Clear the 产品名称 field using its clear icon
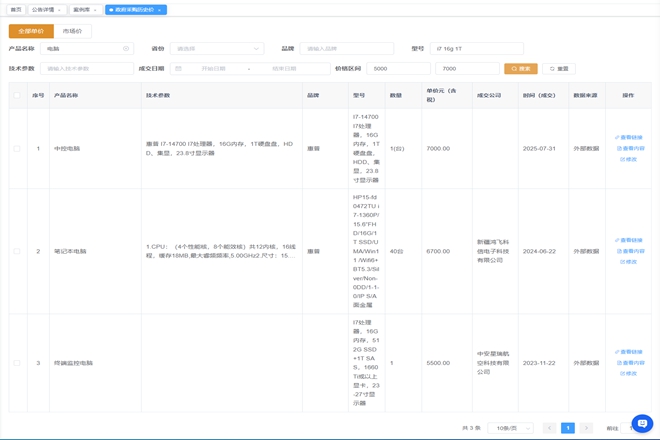This screenshot has width=660, height=440. coord(126,48)
